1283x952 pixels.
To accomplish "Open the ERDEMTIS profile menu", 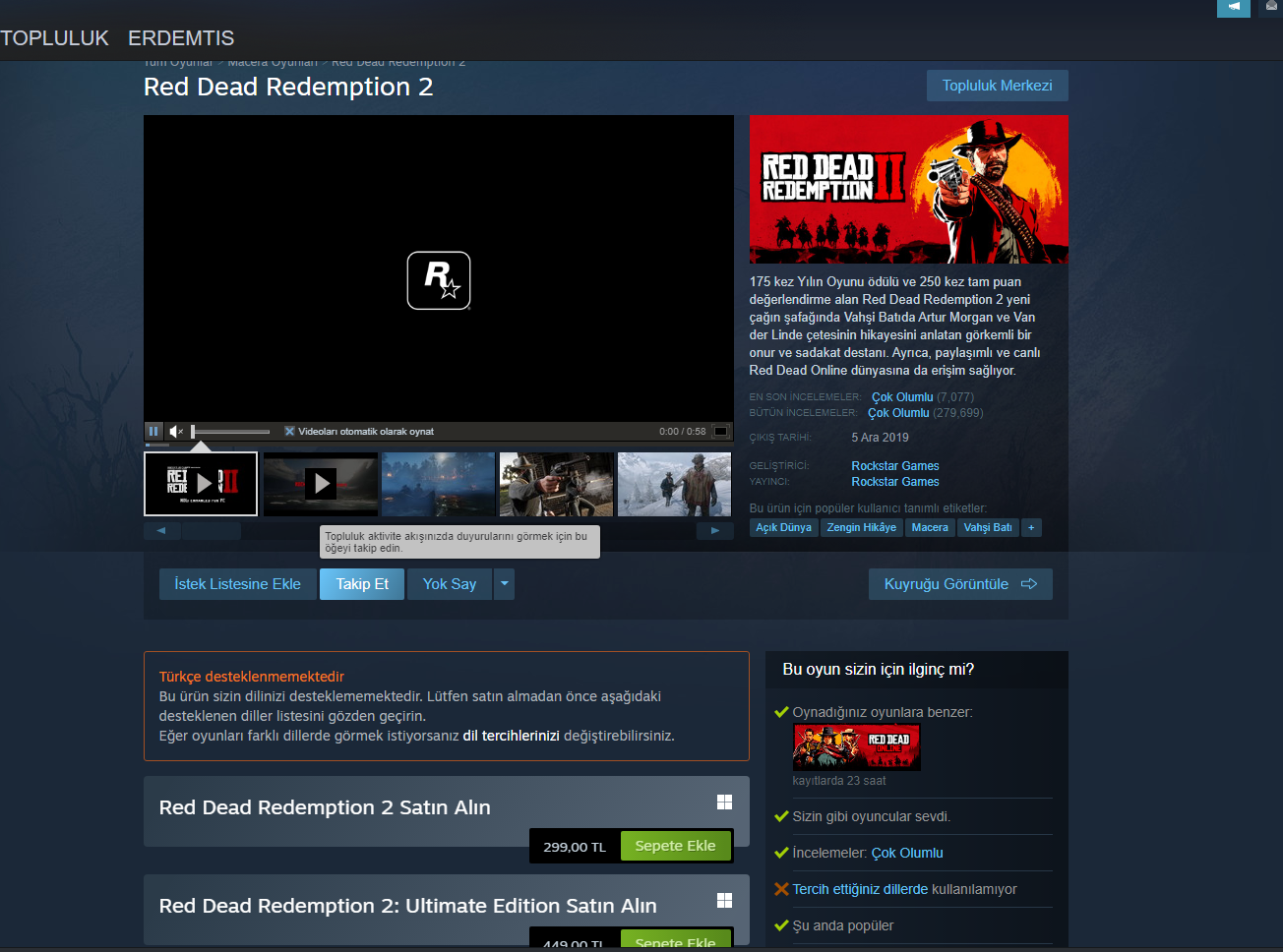I will tap(181, 38).
